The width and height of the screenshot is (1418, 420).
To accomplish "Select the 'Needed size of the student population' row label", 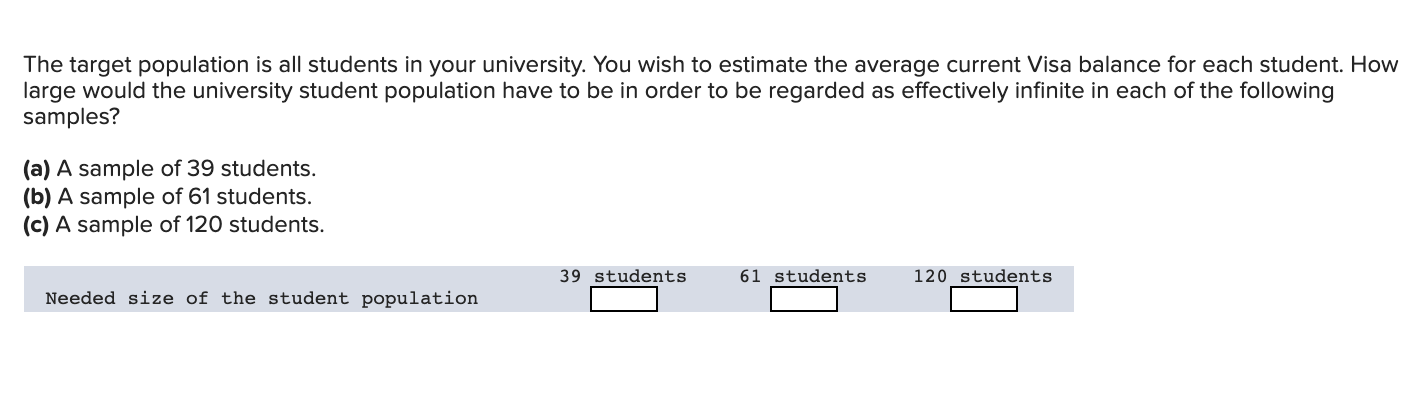I will tap(262, 298).
